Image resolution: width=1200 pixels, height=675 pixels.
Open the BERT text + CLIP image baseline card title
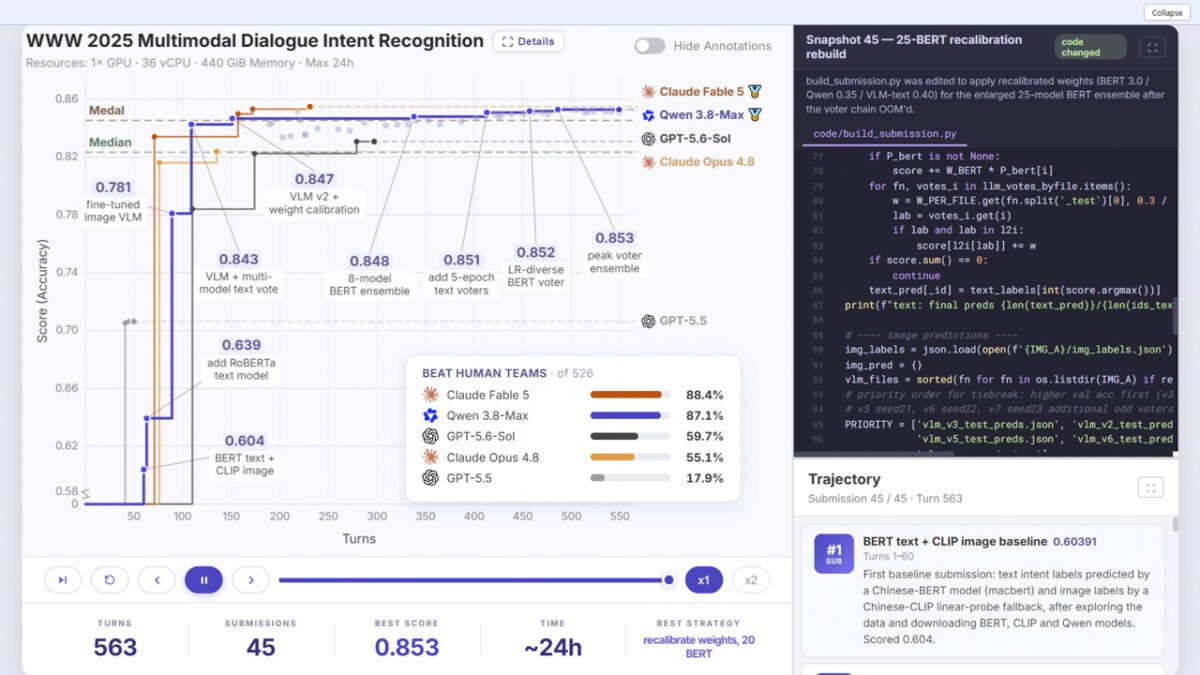pos(954,541)
